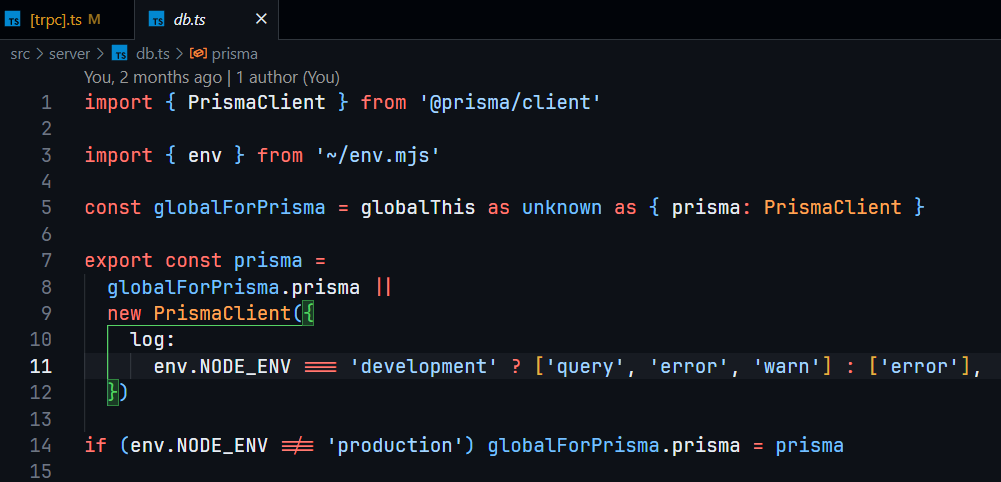Click the prisma variable symbol icon in the breadcrumb

point(198,53)
